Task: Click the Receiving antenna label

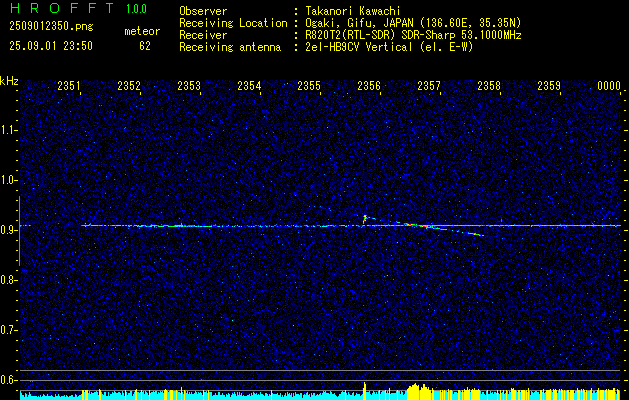Action: pyautogui.click(x=230, y=47)
